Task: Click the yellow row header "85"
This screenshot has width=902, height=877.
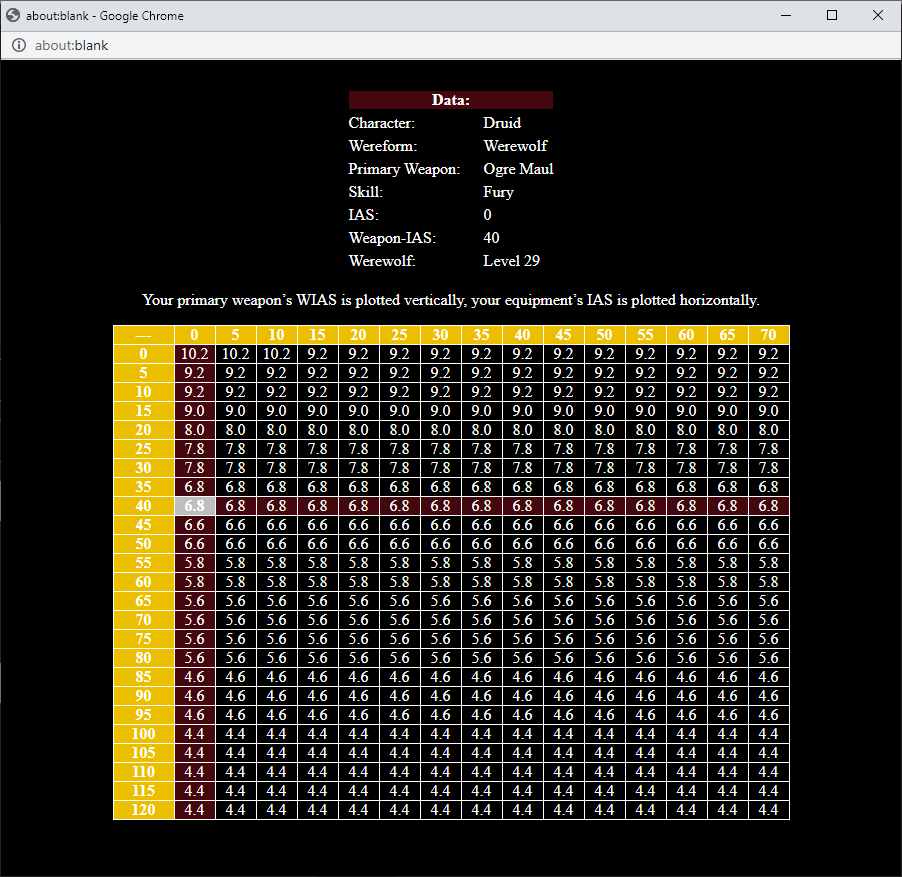Action: coord(143,677)
